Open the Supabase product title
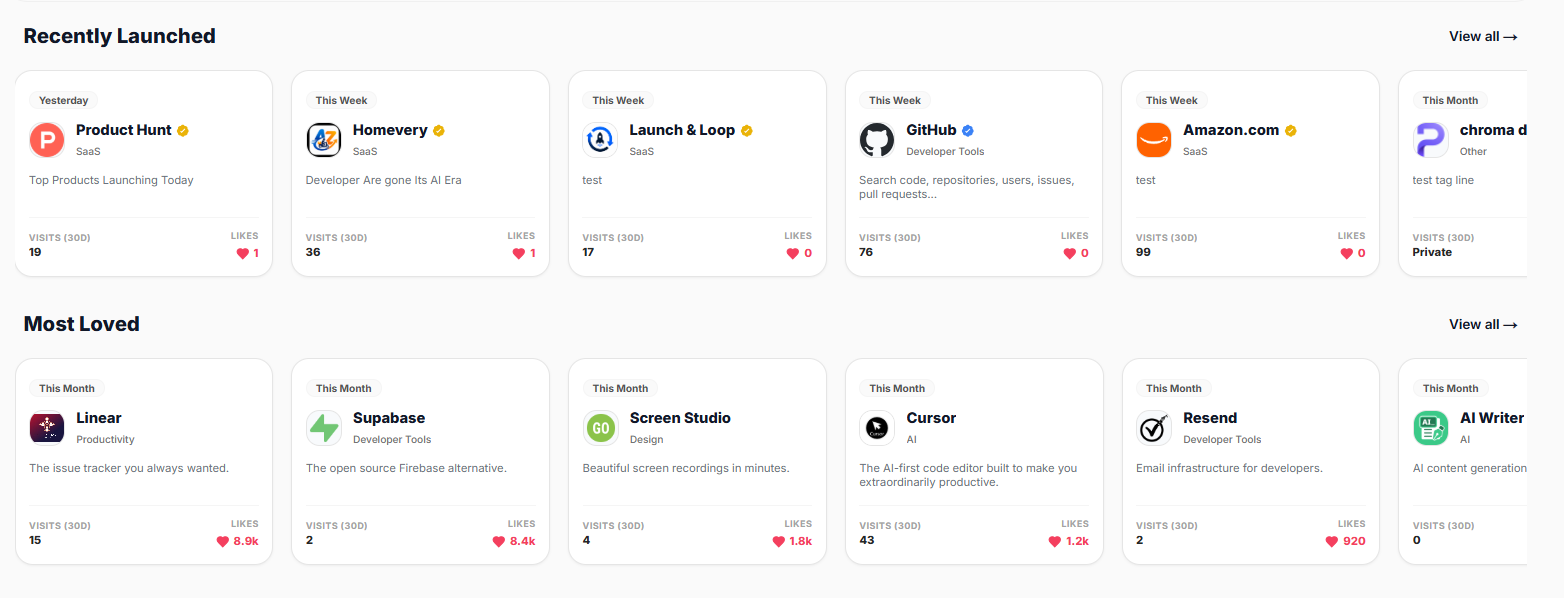1564x598 pixels. tap(389, 418)
